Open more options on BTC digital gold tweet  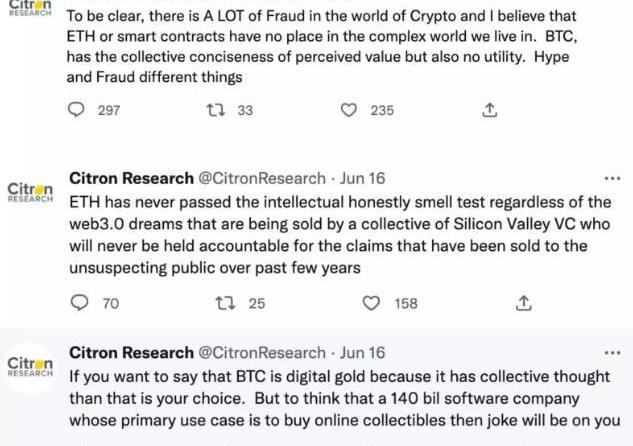pyautogui.click(x=612, y=353)
